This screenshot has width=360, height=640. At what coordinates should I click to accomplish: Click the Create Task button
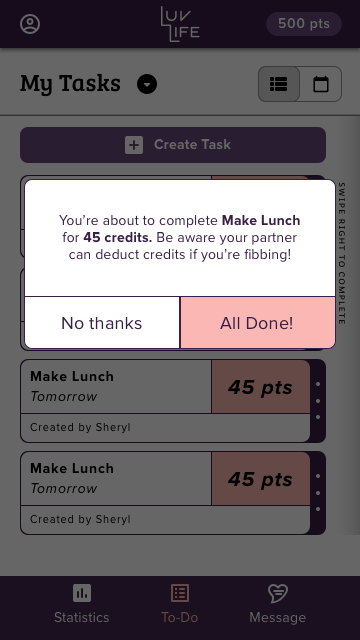point(173,145)
